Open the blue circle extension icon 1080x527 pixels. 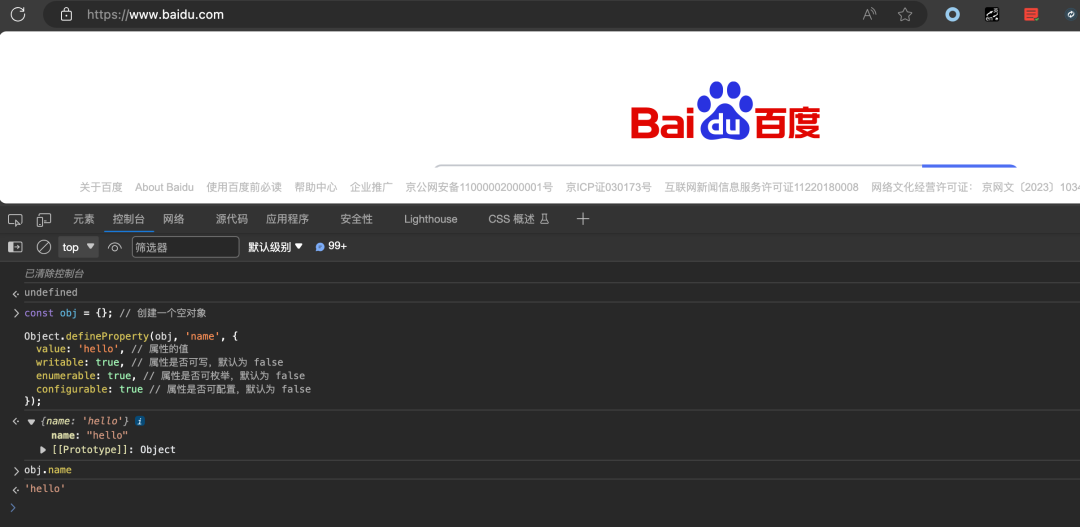coord(953,14)
